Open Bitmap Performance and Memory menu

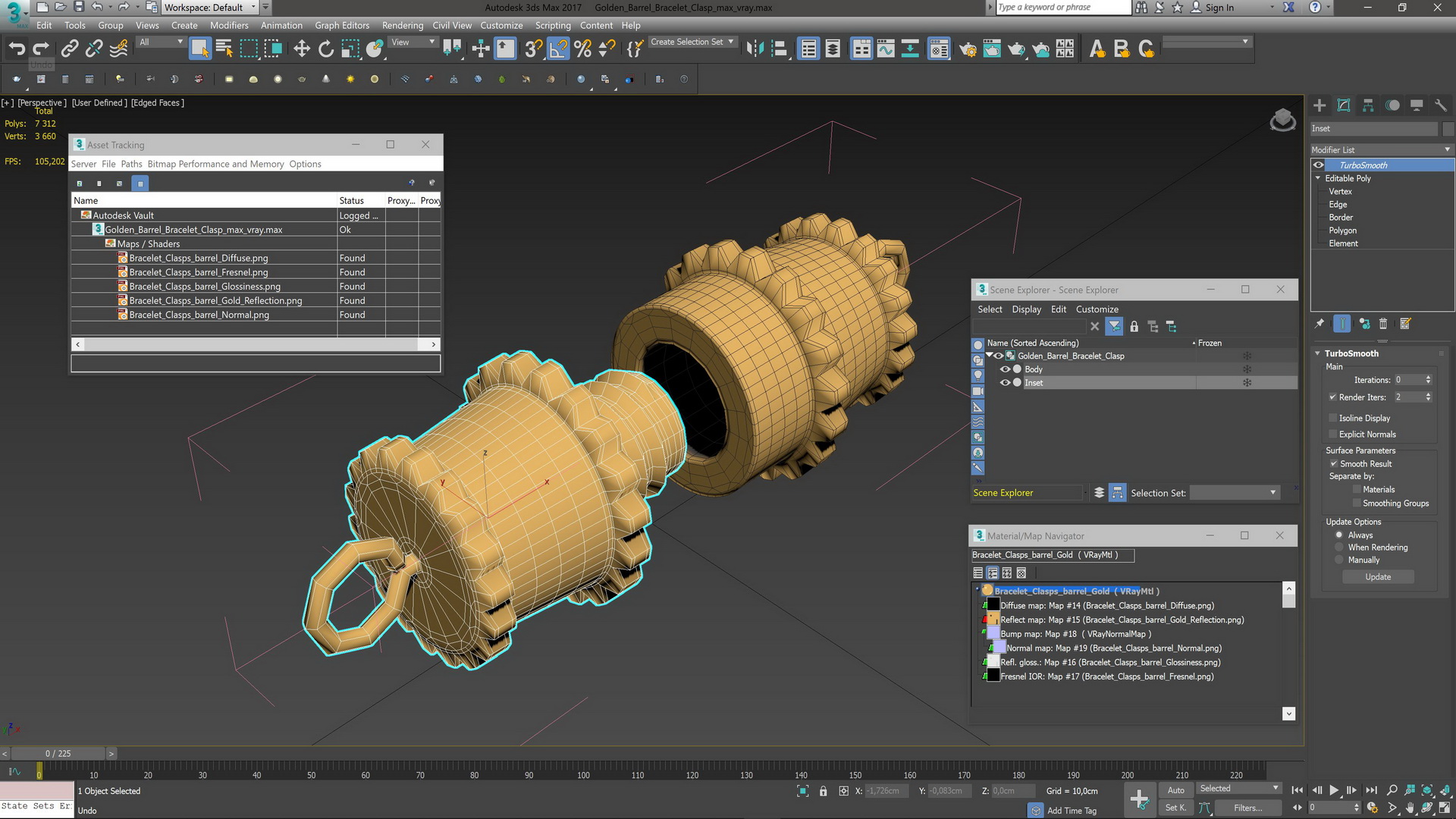(215, 164)
